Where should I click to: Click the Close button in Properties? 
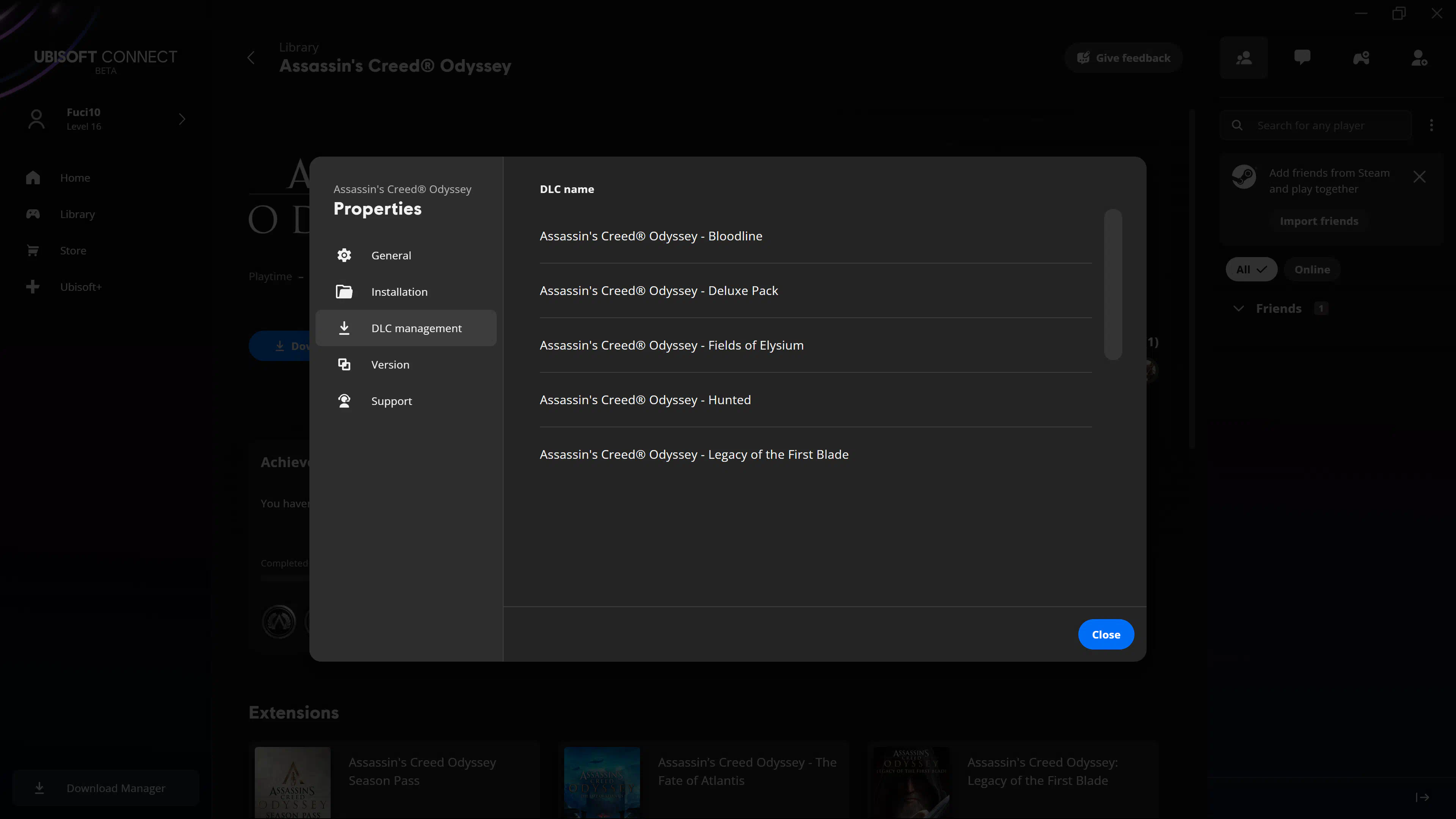pos(1106,634)
